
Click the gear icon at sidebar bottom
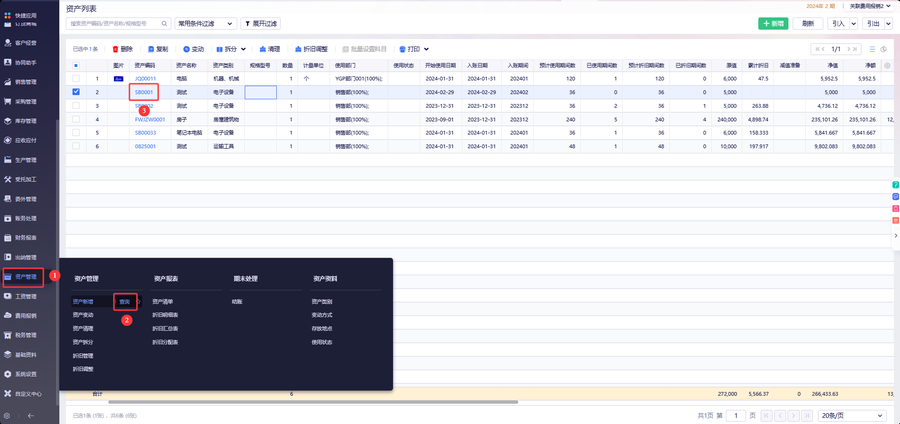[7, 415]
